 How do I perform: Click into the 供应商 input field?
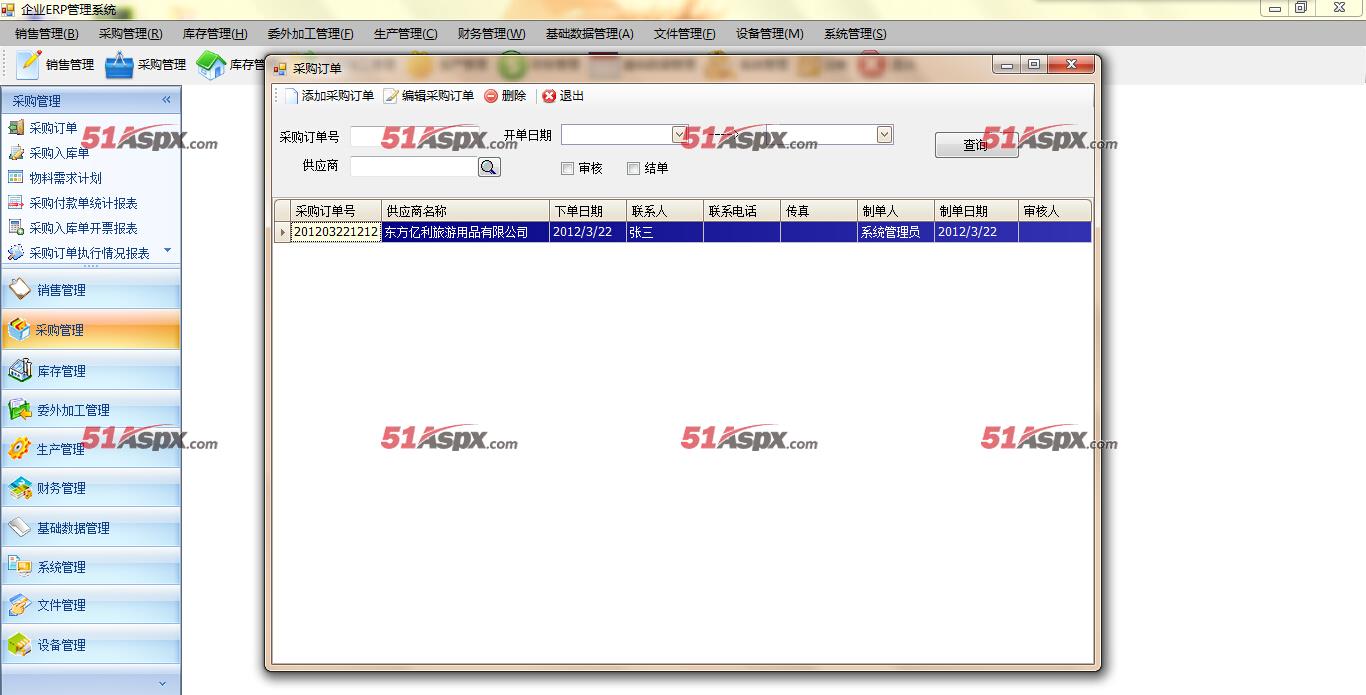point(414,167)
